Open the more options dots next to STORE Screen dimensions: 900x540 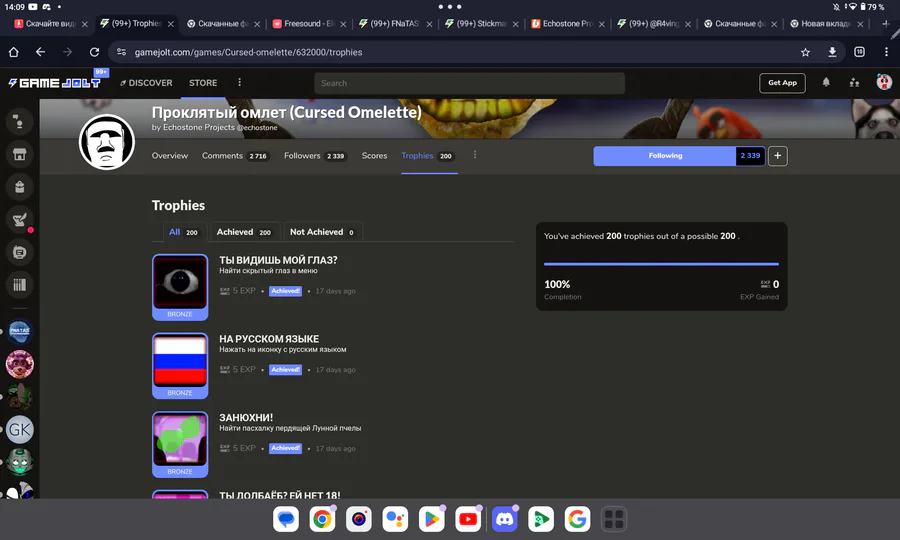239,83
